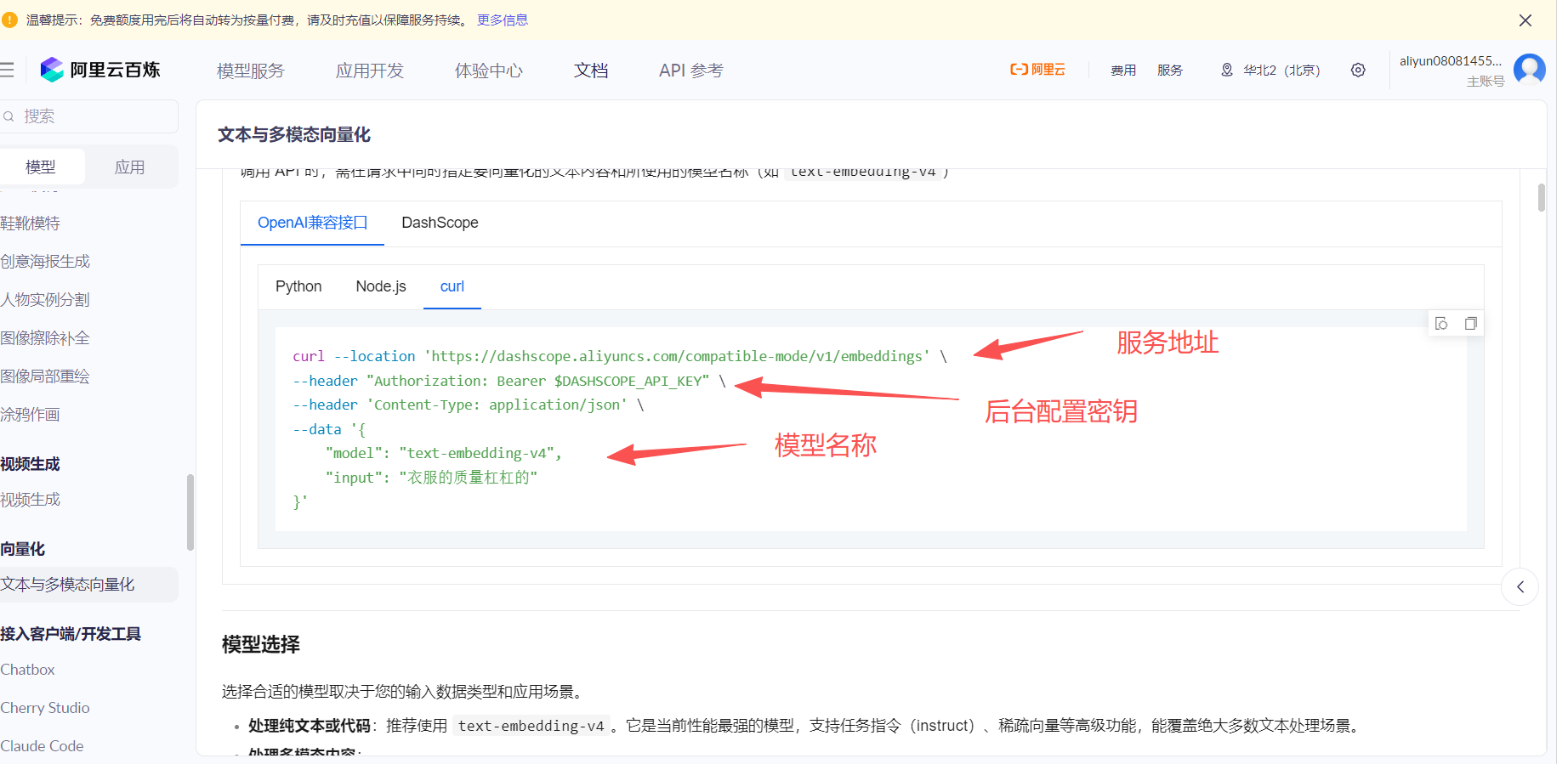
Task: Open 图像局部重绘 in the sidebar
Action: (45, 376)
